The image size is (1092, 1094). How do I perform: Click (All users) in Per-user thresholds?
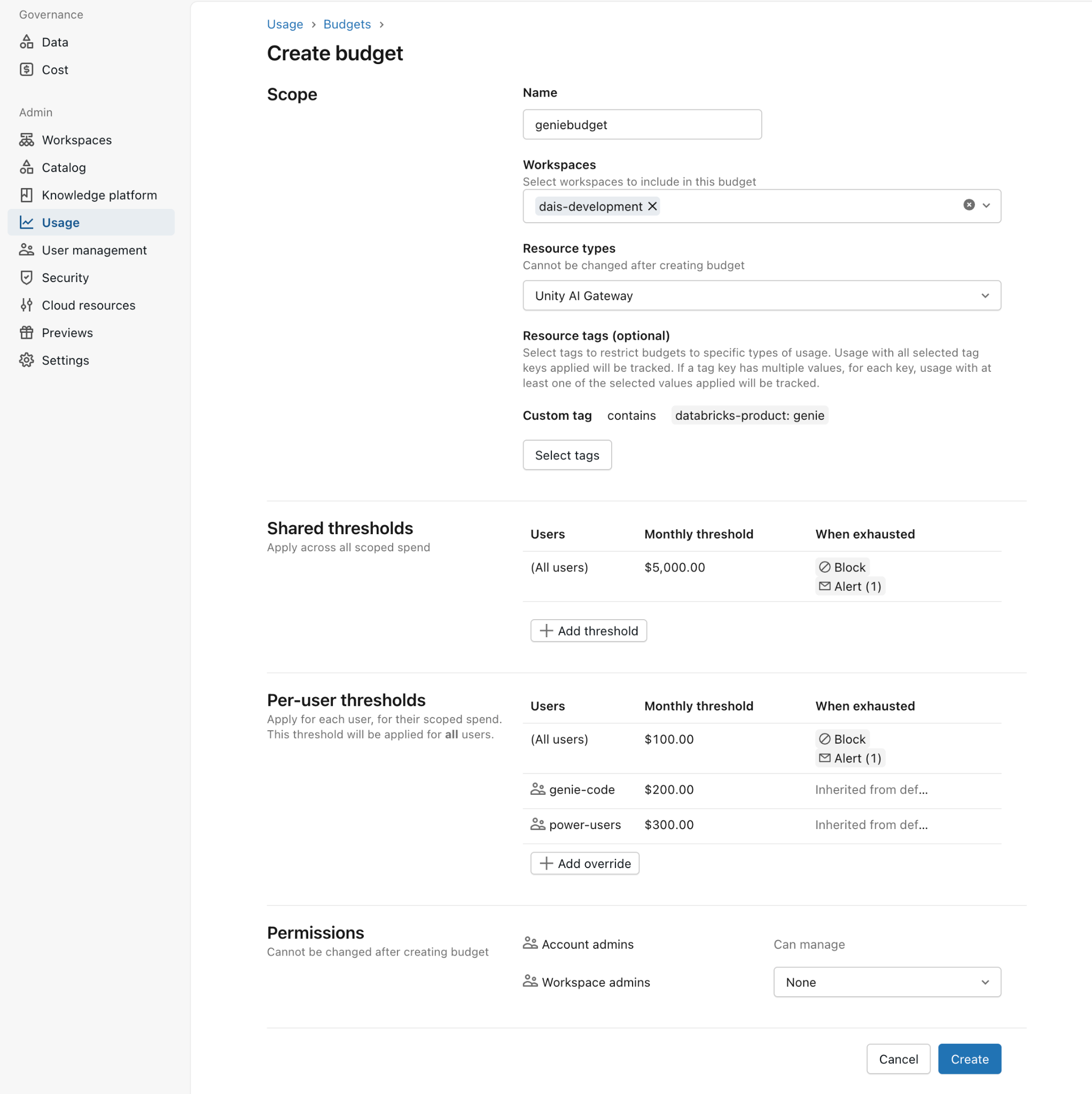click(x=559, y=739)
